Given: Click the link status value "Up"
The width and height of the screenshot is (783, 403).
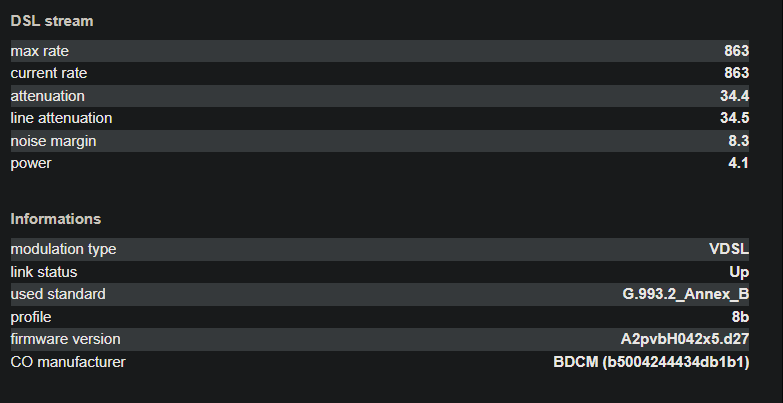Looking at the screenshot, I should (x=740, y=272).
